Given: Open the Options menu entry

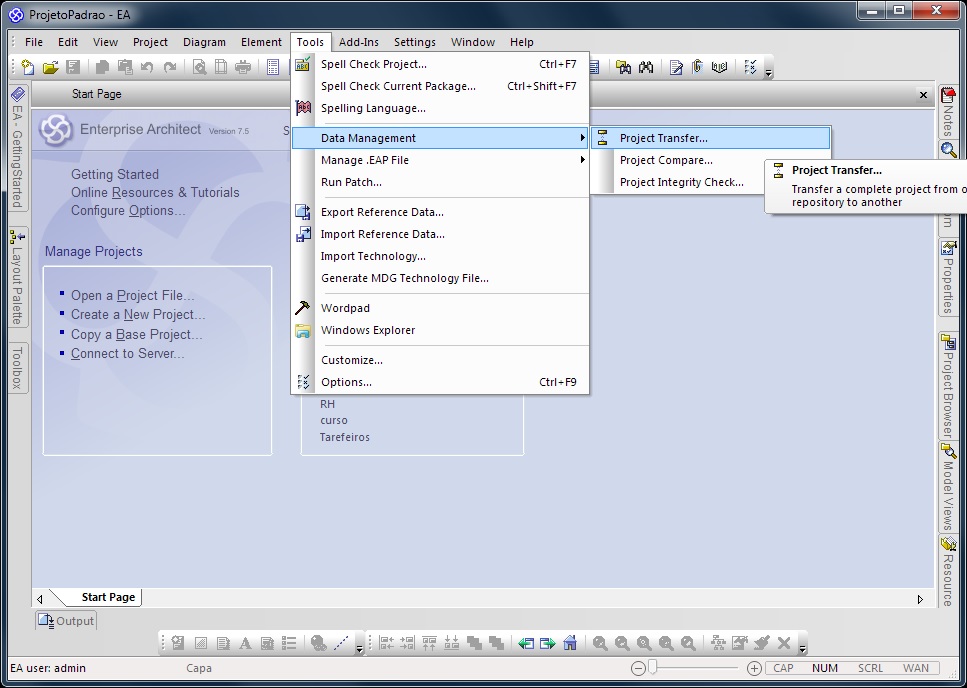Looking at the screenshot, I should (346, 382).
